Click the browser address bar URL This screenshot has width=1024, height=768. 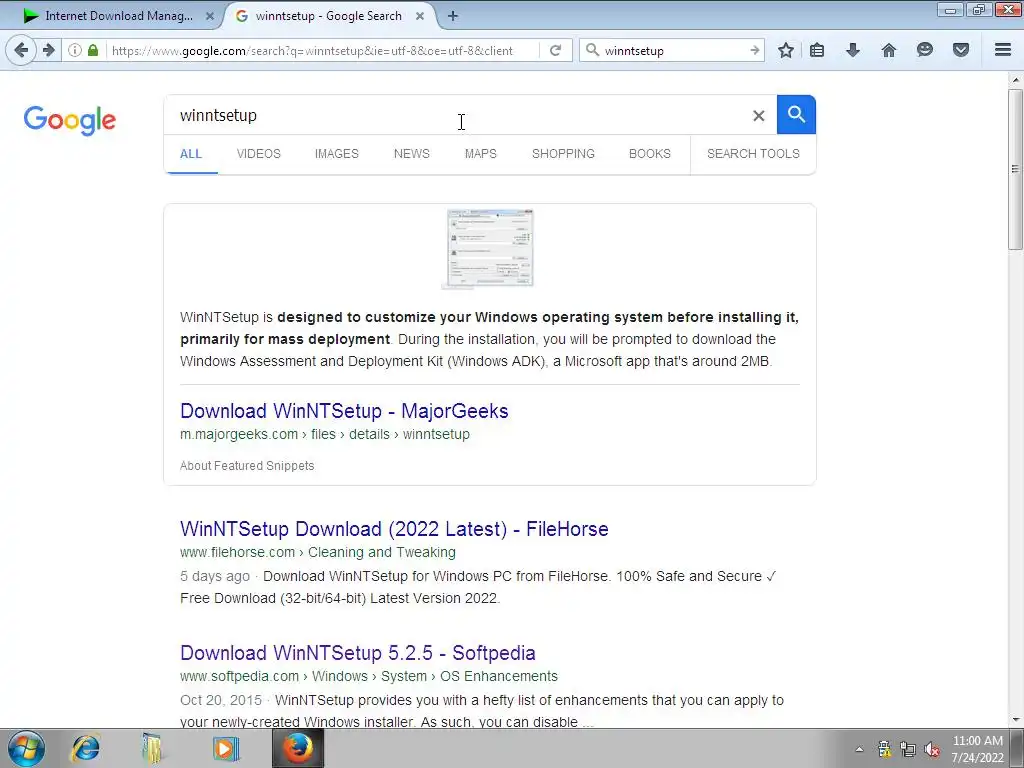(313, 50)
